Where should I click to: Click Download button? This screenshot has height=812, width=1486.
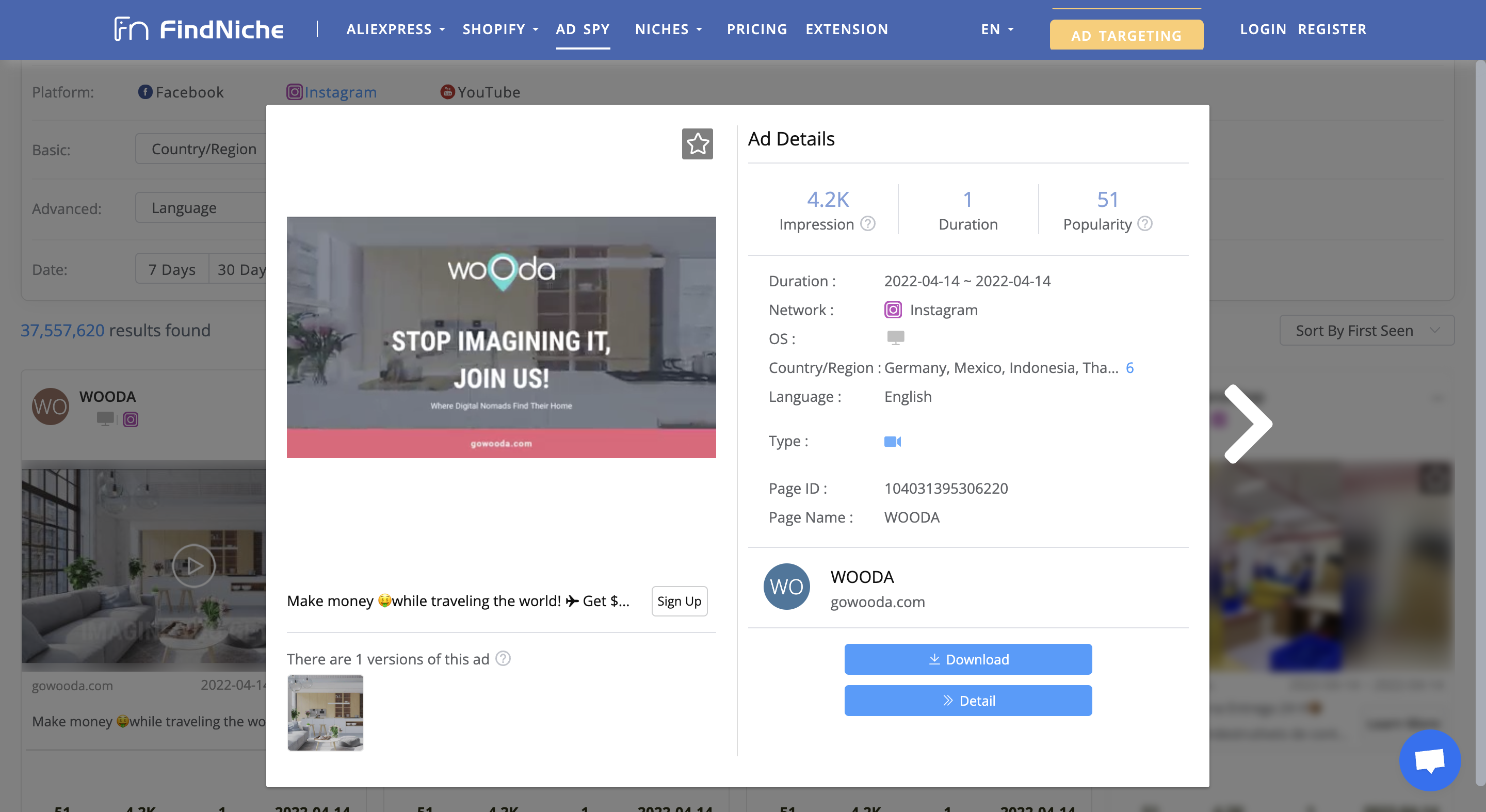coord(968,659)
